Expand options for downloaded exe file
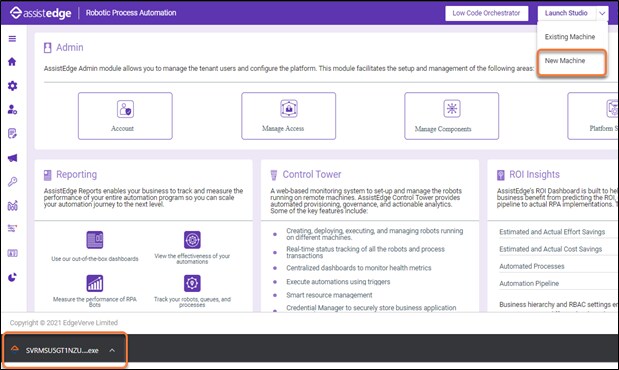 tap(112, 350)
